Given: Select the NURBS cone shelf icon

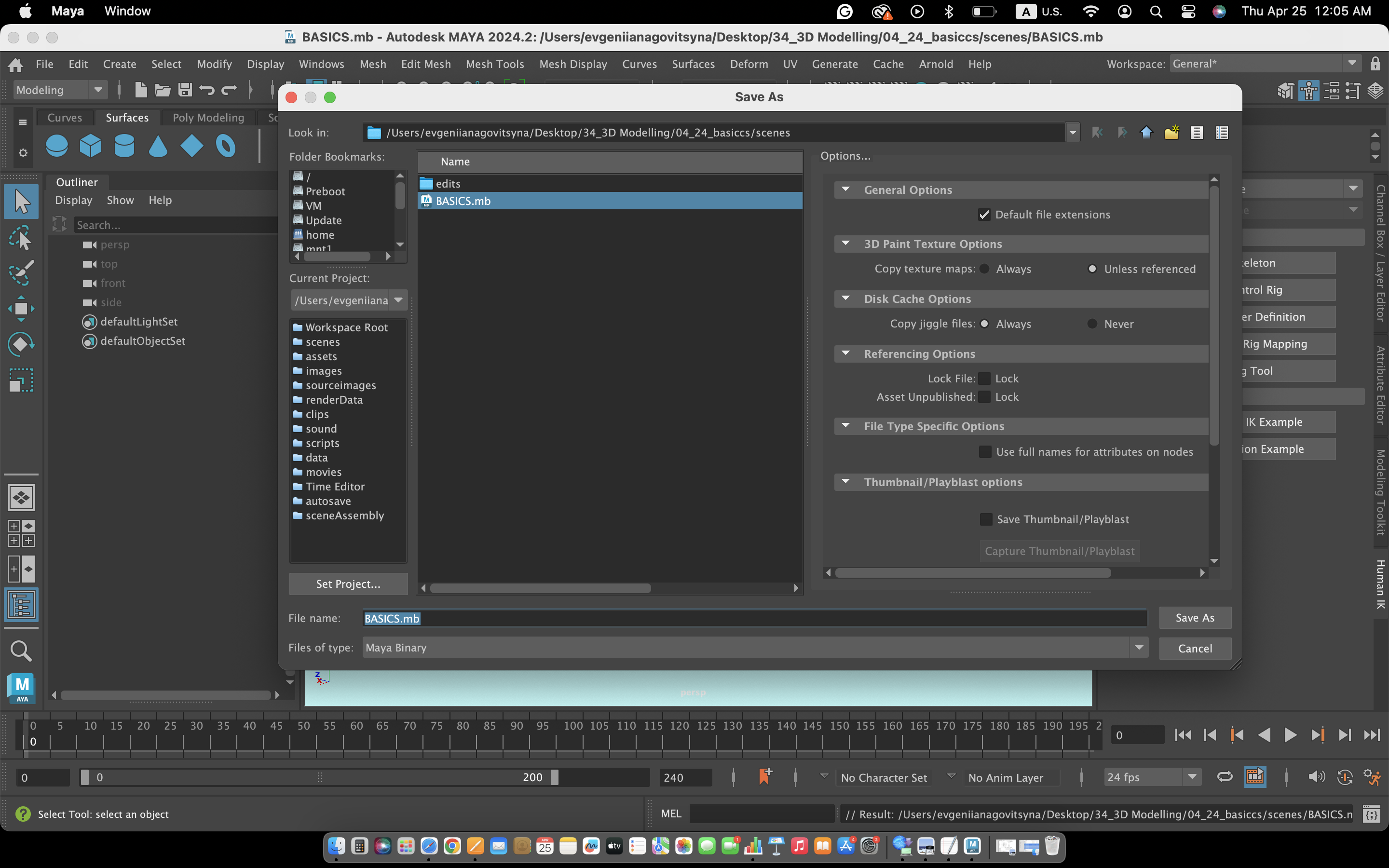Looking at the screenshot, I should 158,146.
